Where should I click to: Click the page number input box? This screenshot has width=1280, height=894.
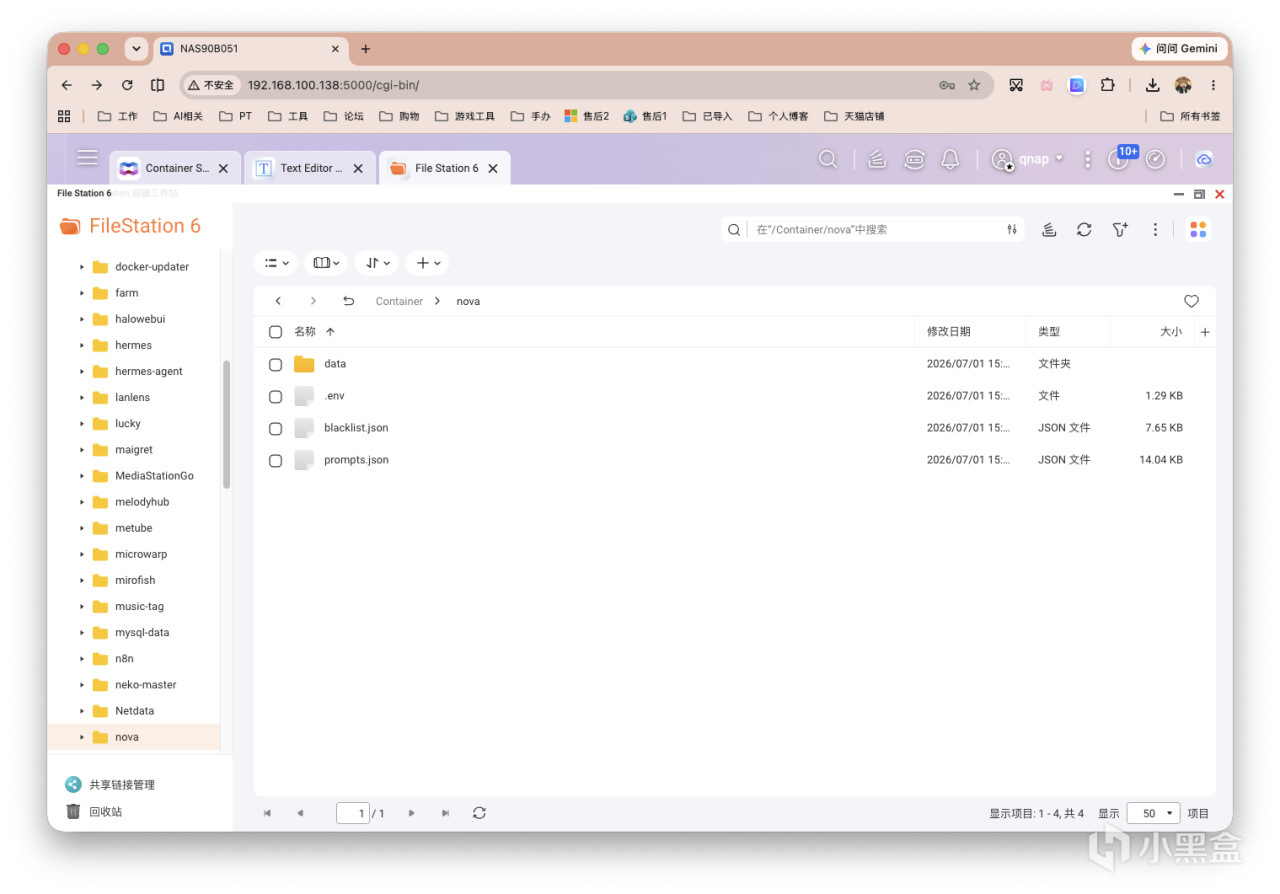pos(353,813)
